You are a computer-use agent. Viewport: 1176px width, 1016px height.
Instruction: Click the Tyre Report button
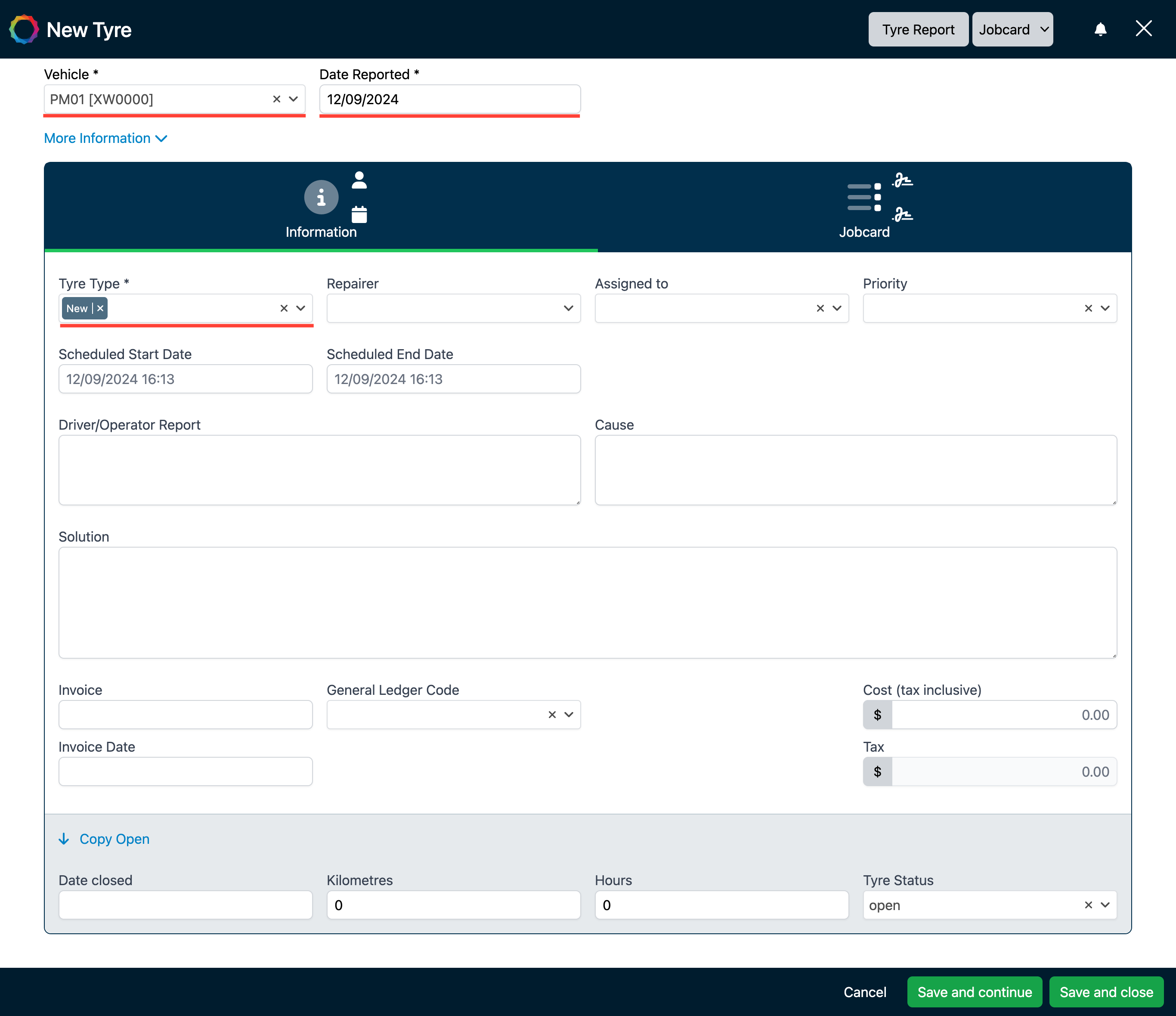(918, 30)
